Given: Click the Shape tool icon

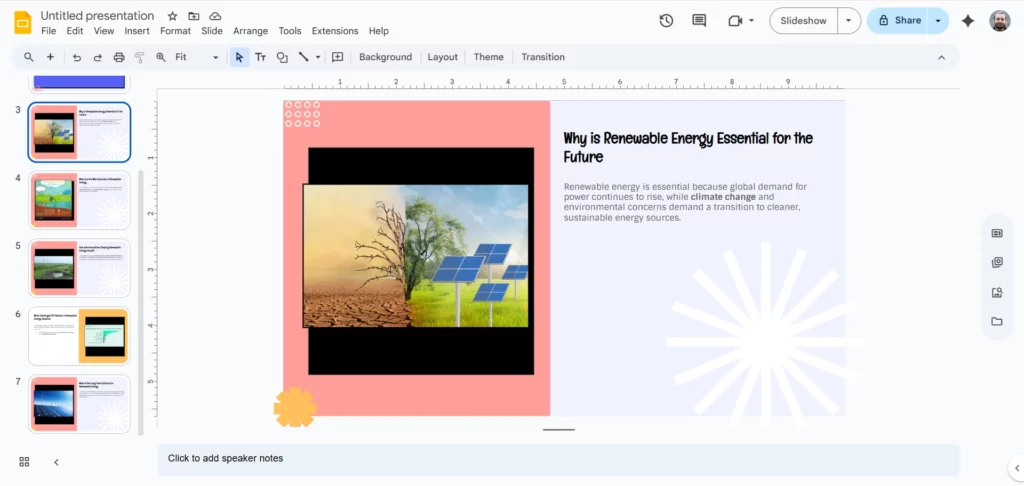Looking at the screenshot, I should [x=282, y=57].
